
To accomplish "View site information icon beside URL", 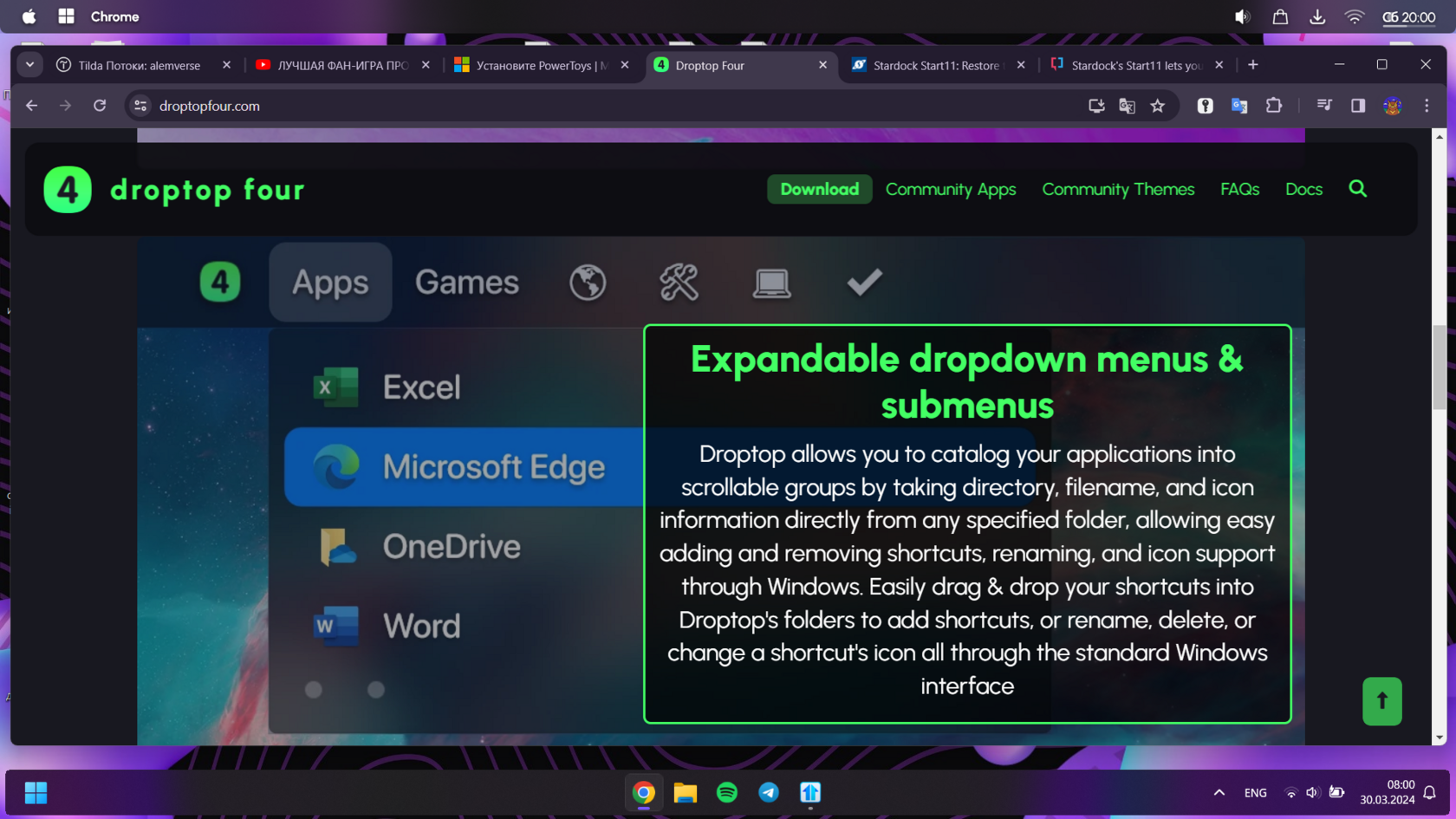I will click(140, 106).
